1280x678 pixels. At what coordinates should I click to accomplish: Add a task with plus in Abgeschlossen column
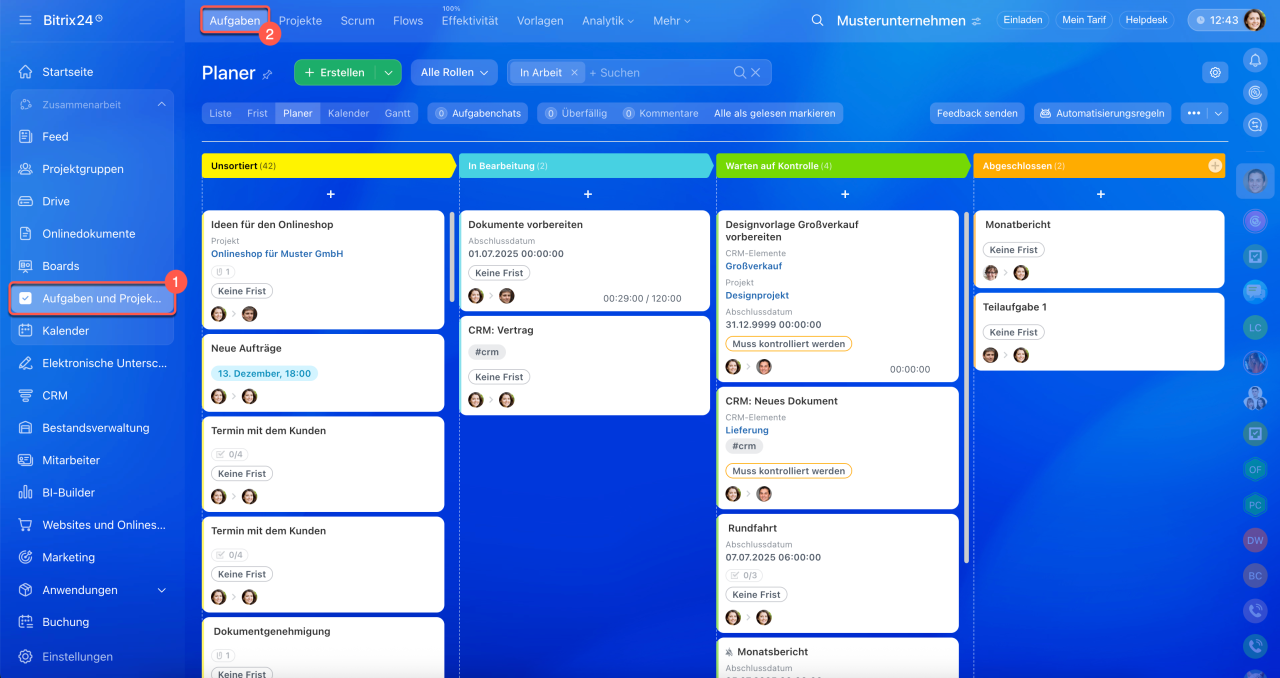coord(1100,194)
